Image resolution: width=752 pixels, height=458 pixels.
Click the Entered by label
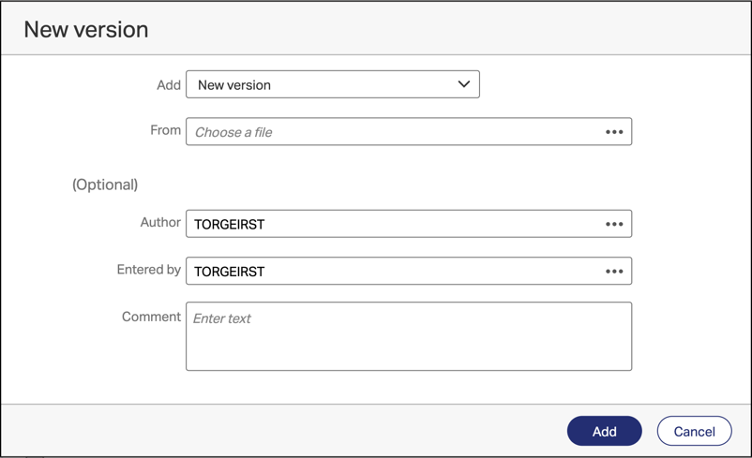[149, 270]
